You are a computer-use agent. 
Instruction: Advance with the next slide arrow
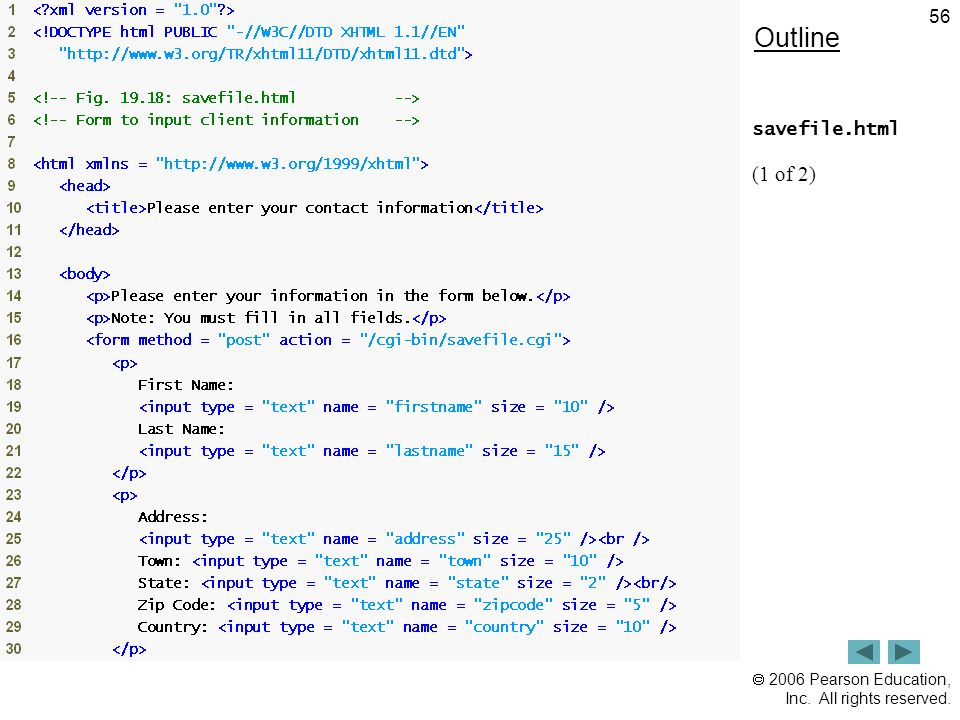[x=904, y=651]
